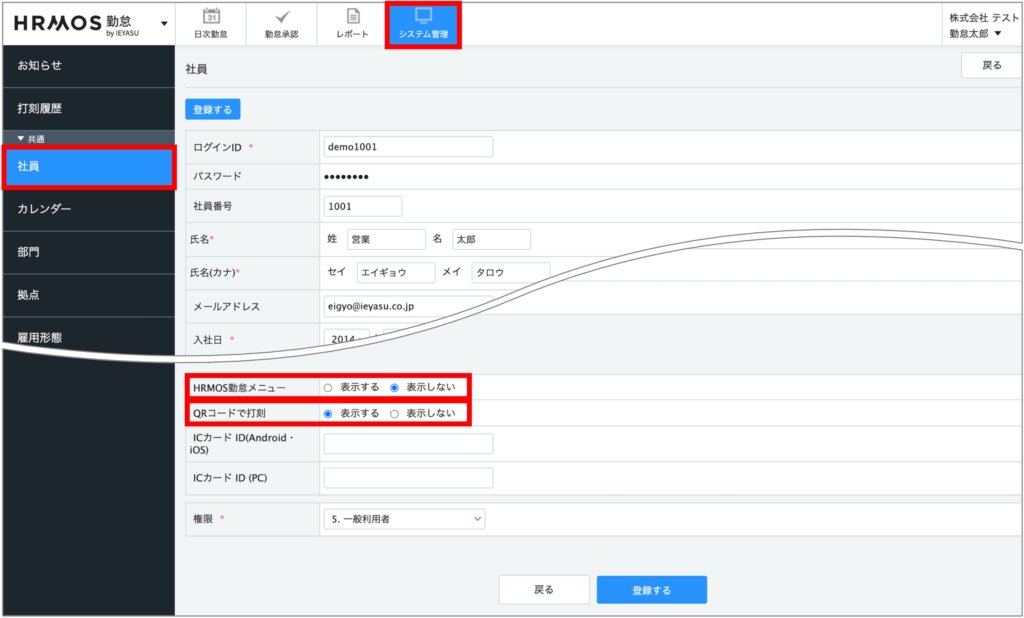The height and width of the screenshot is (618, 1024).
Task: Choose 表示する for QRコードで打刻
Action: tap(327, 413)
